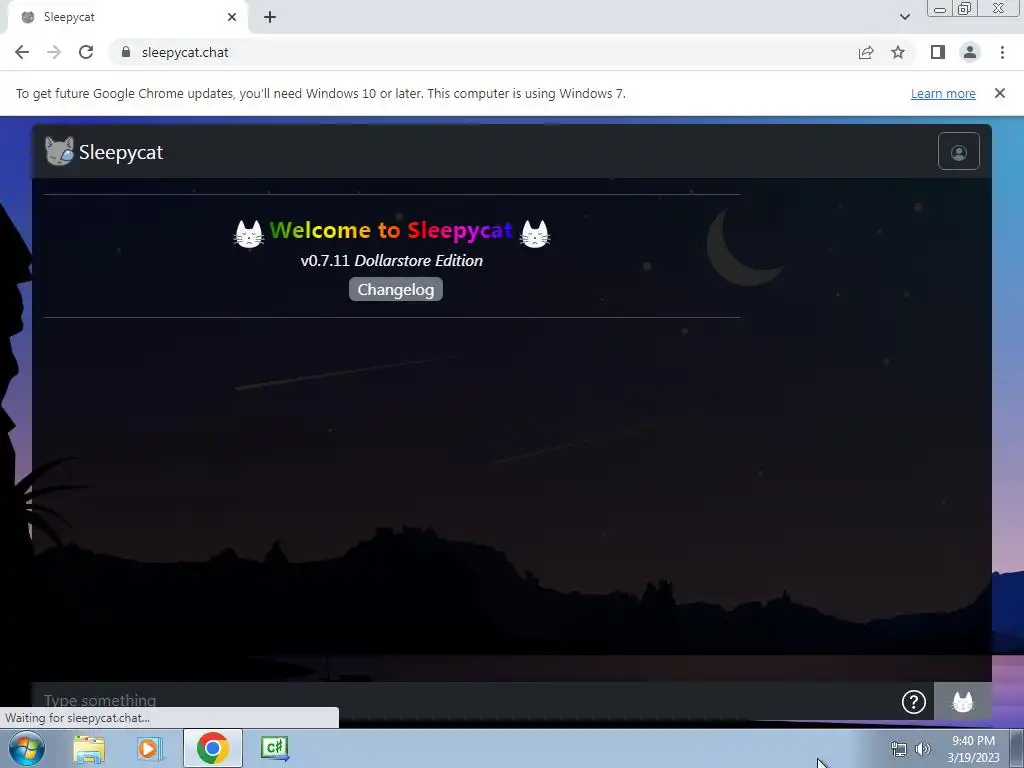Follow the Learn more link
Image resolution: width=1024 pixels, height=768 pixels.
(x=943, y=93)
